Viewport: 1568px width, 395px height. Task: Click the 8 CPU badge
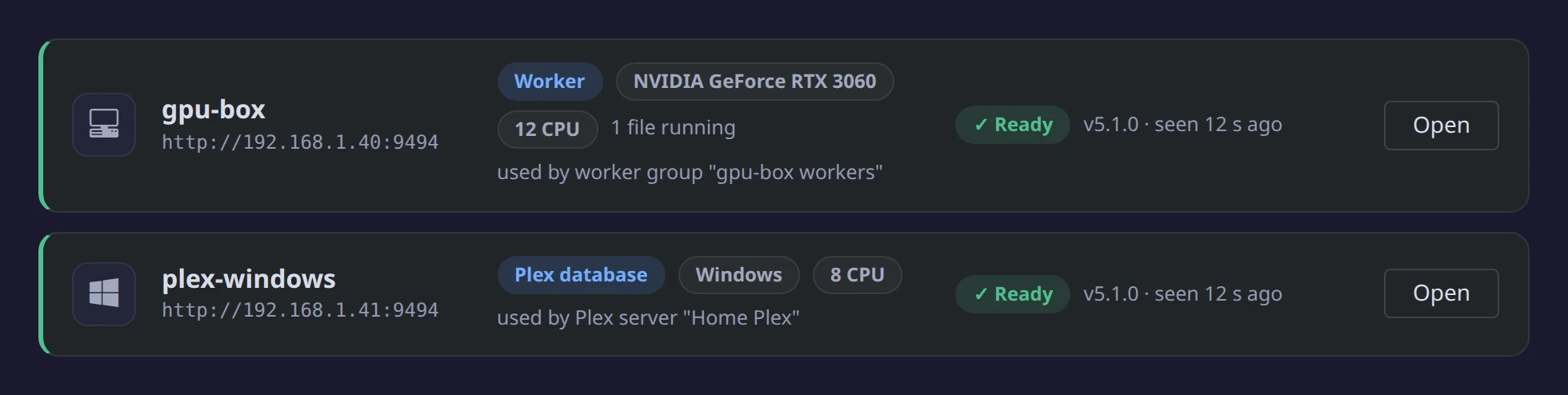point(857,275)
